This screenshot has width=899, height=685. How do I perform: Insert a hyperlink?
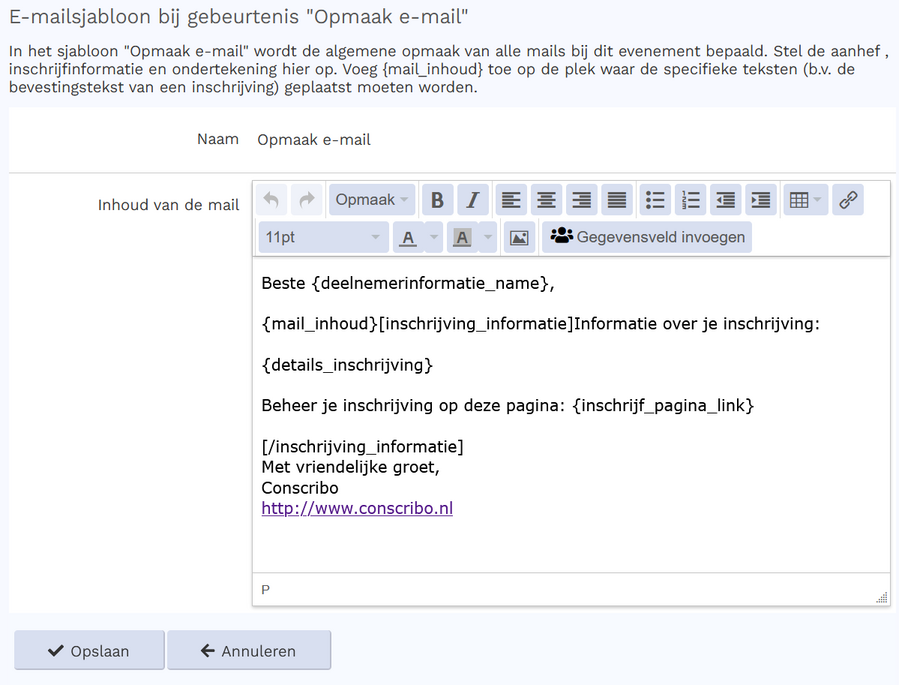pos(847,199)
